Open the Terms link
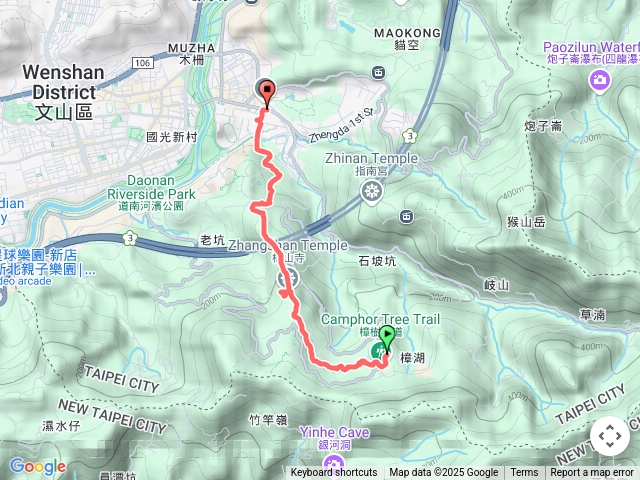640x480 pixels. 524,473
